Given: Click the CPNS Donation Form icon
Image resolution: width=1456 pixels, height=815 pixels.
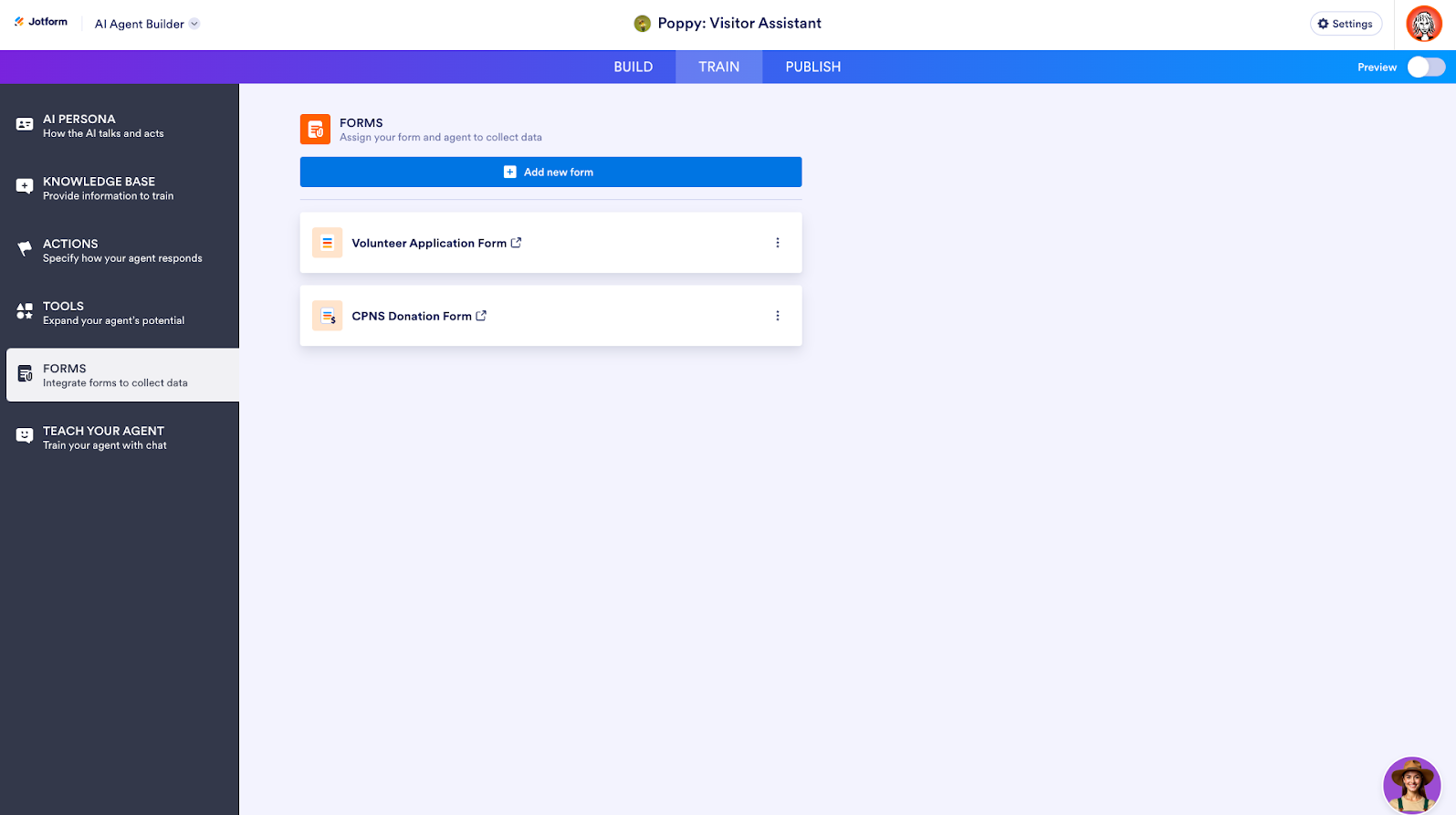Looking at the screenshot, I should (x=327, y=316).
